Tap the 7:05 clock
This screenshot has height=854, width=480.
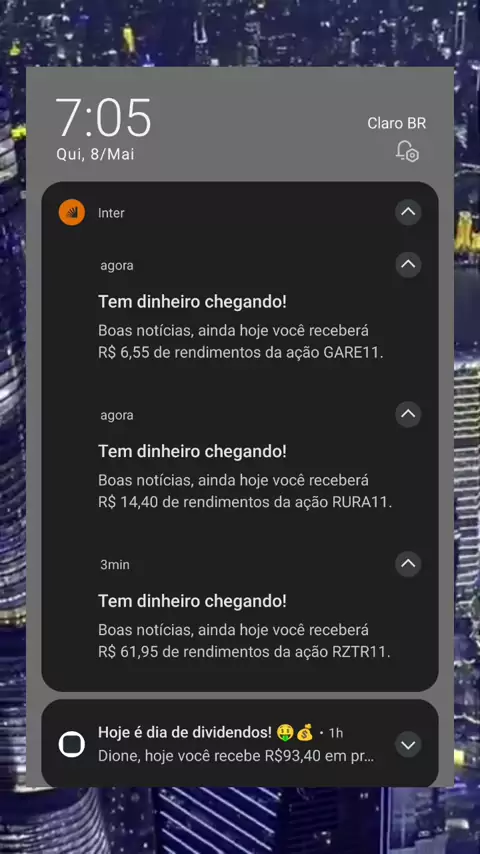pyautogui.click(x=104, y=117)
